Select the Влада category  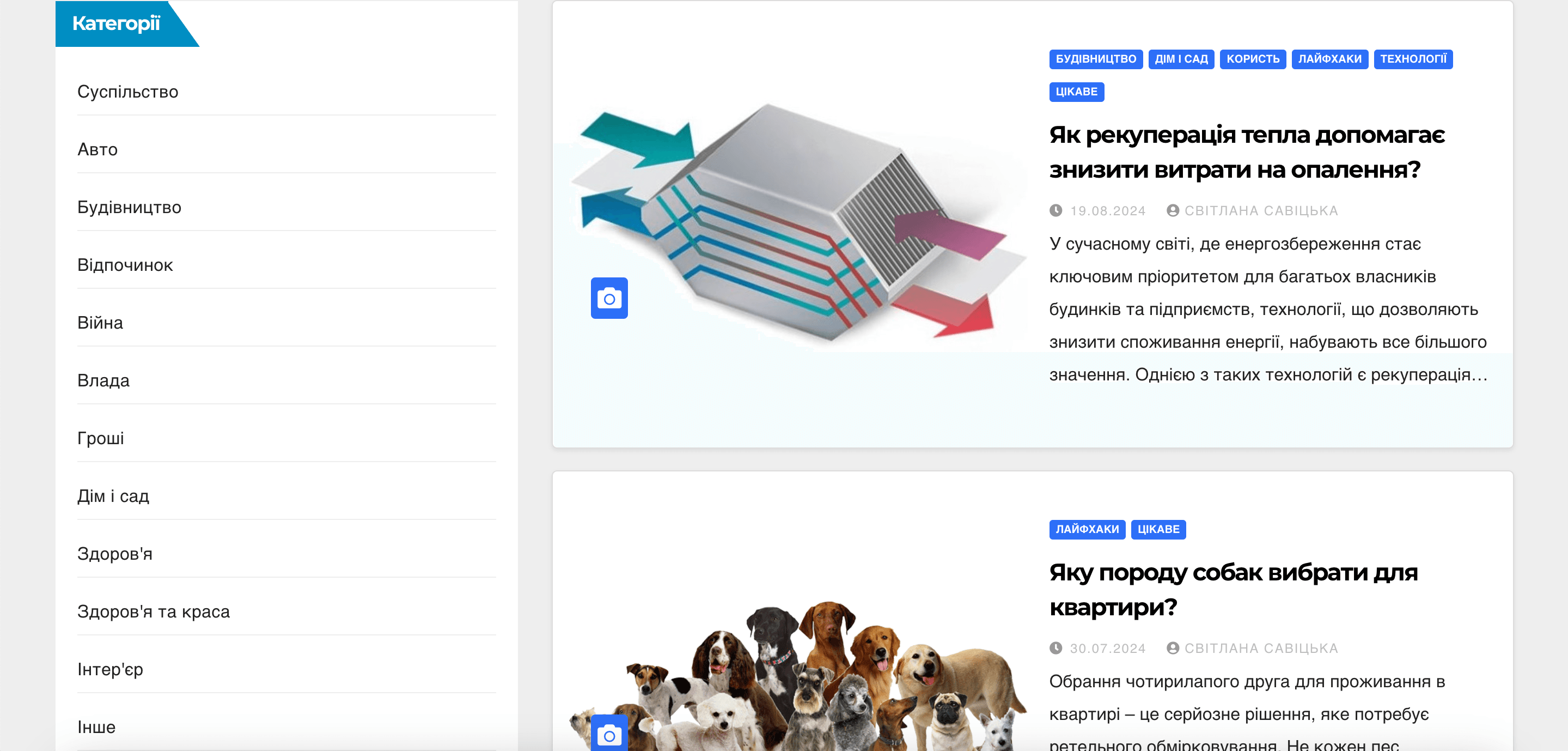pyautogui.click(x=103, y=380)
